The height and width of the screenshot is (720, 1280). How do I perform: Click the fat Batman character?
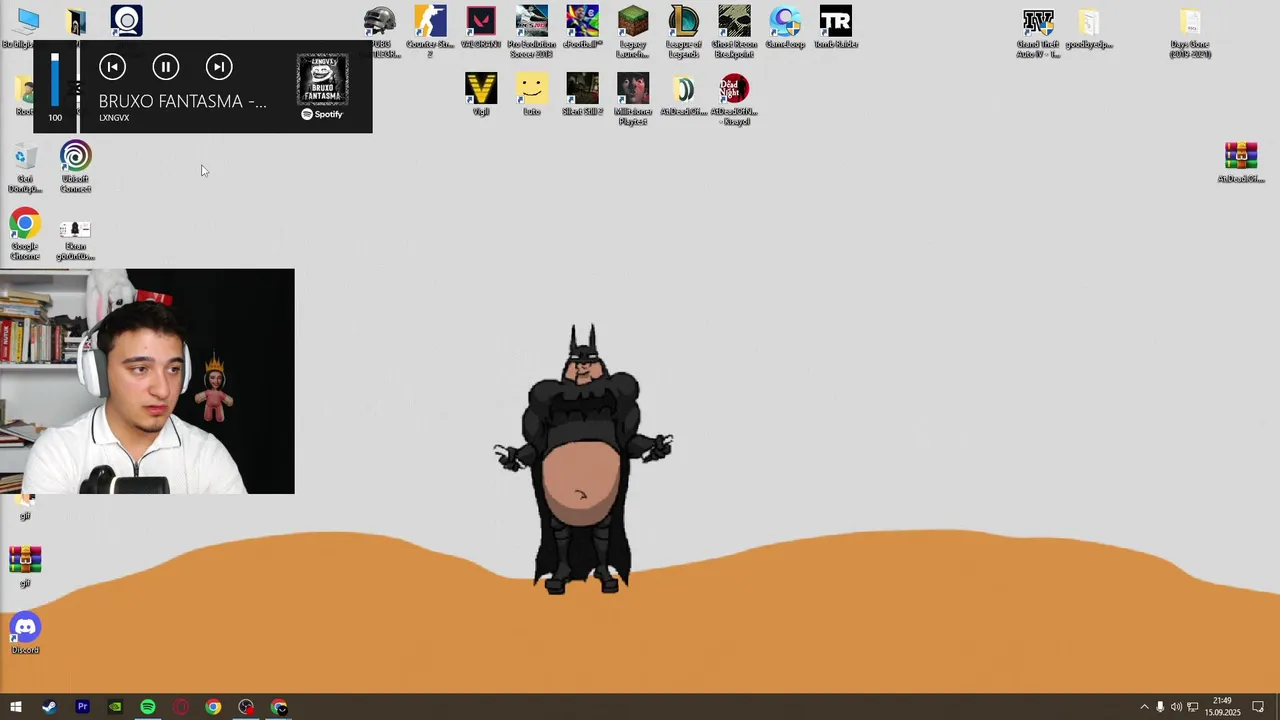(x=584, y=459)
